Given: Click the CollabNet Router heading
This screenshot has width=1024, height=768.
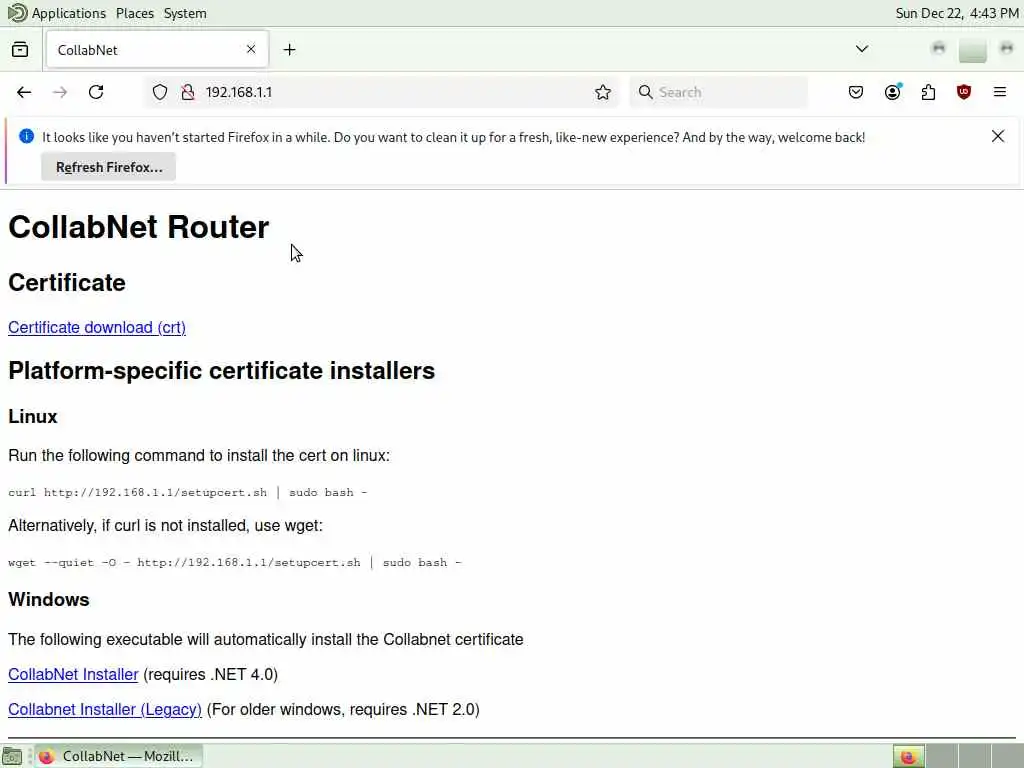Looking at the screenshot, I should (138, 227).
